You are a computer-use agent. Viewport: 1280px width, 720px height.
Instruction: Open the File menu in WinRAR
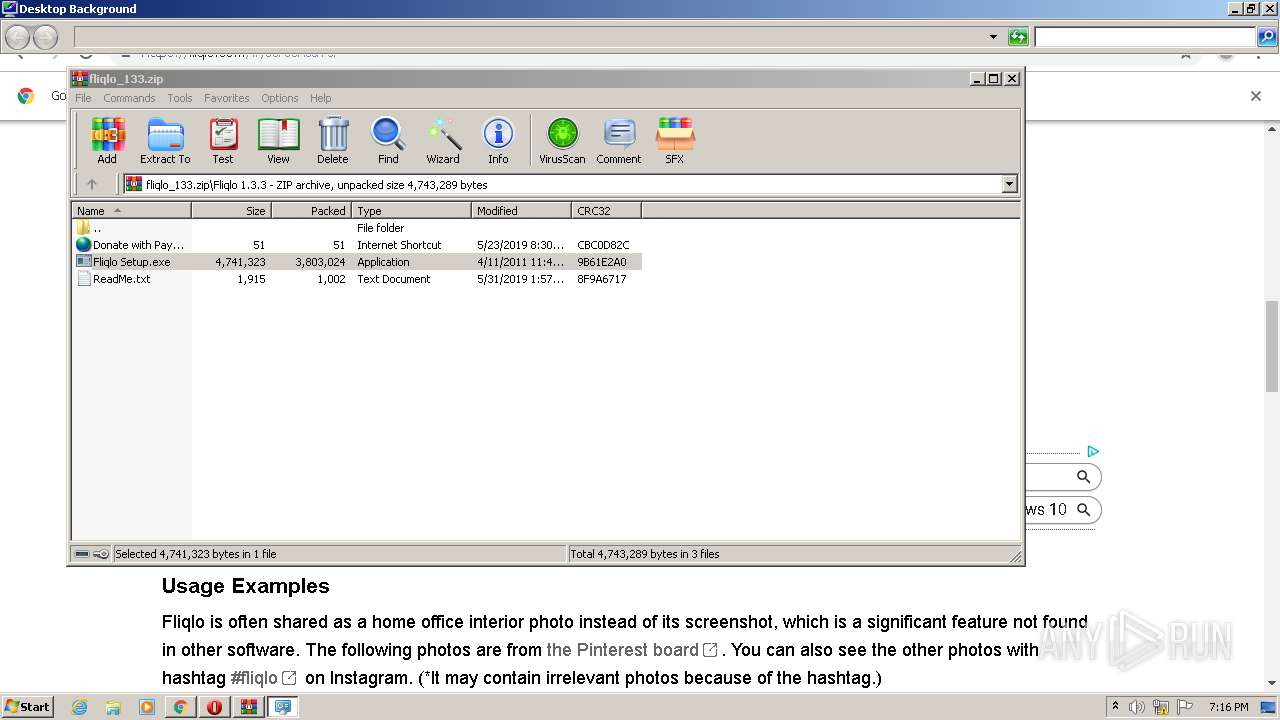click(83, 98)
